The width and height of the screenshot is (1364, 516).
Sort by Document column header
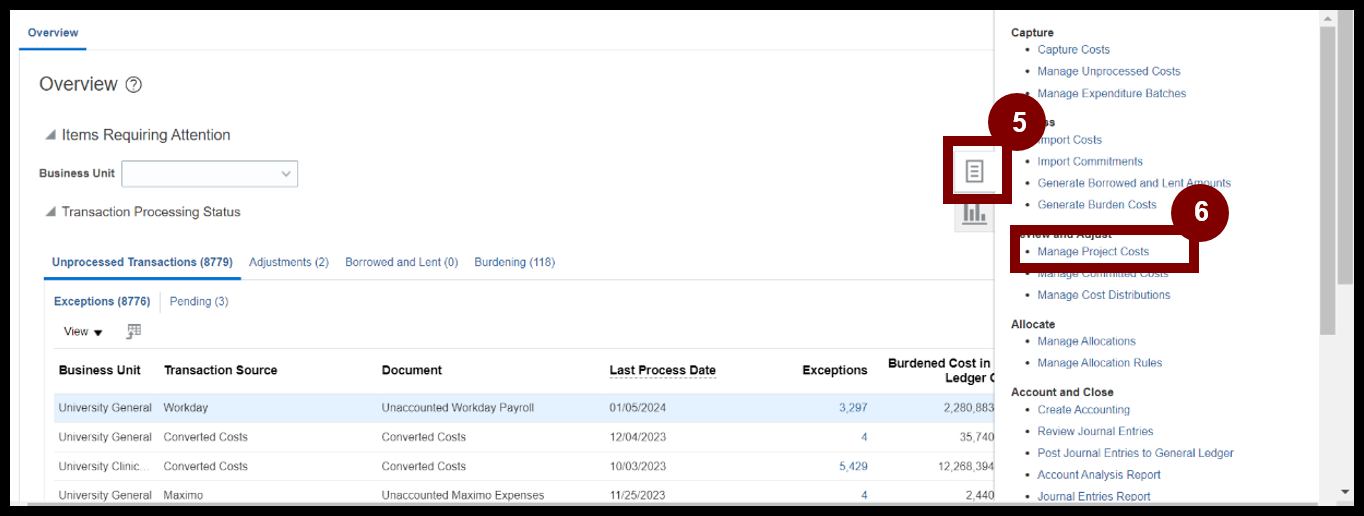(x=412, y=370)
